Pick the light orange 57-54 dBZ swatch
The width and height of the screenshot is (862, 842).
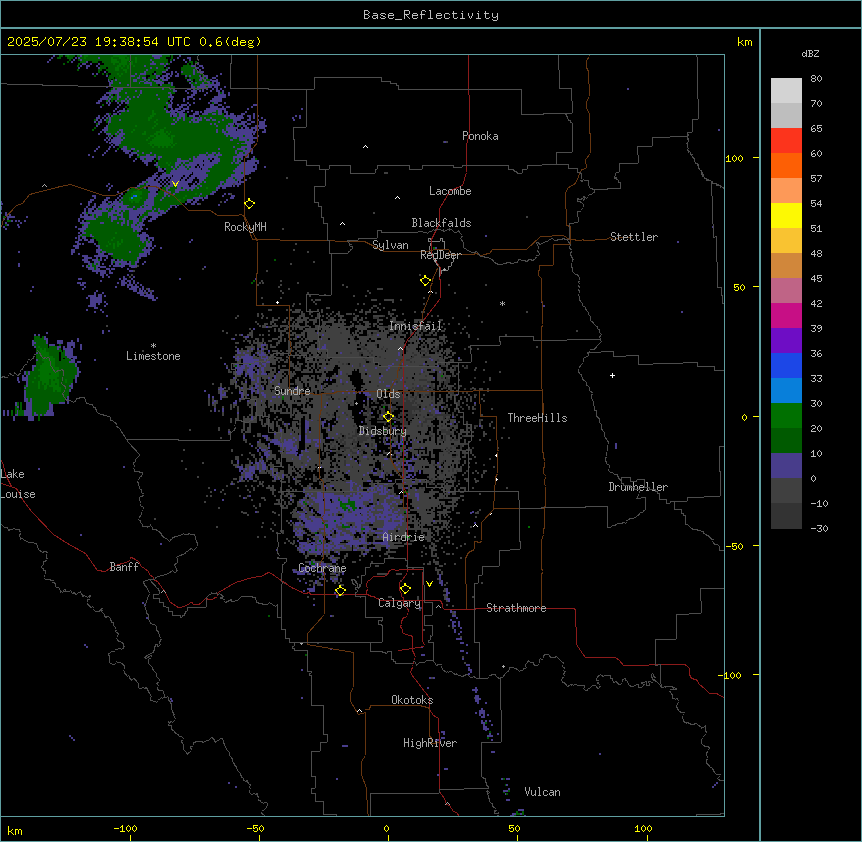pos(786,191)
